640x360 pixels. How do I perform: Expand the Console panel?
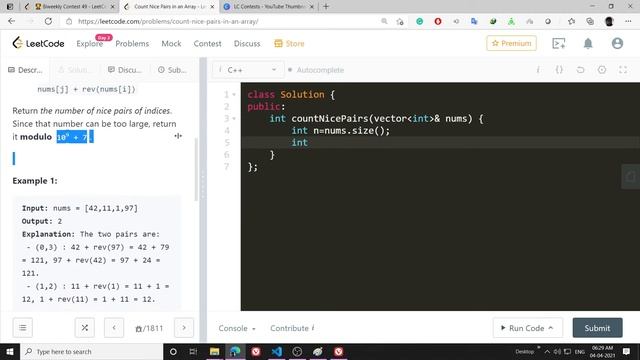(237, 328)
